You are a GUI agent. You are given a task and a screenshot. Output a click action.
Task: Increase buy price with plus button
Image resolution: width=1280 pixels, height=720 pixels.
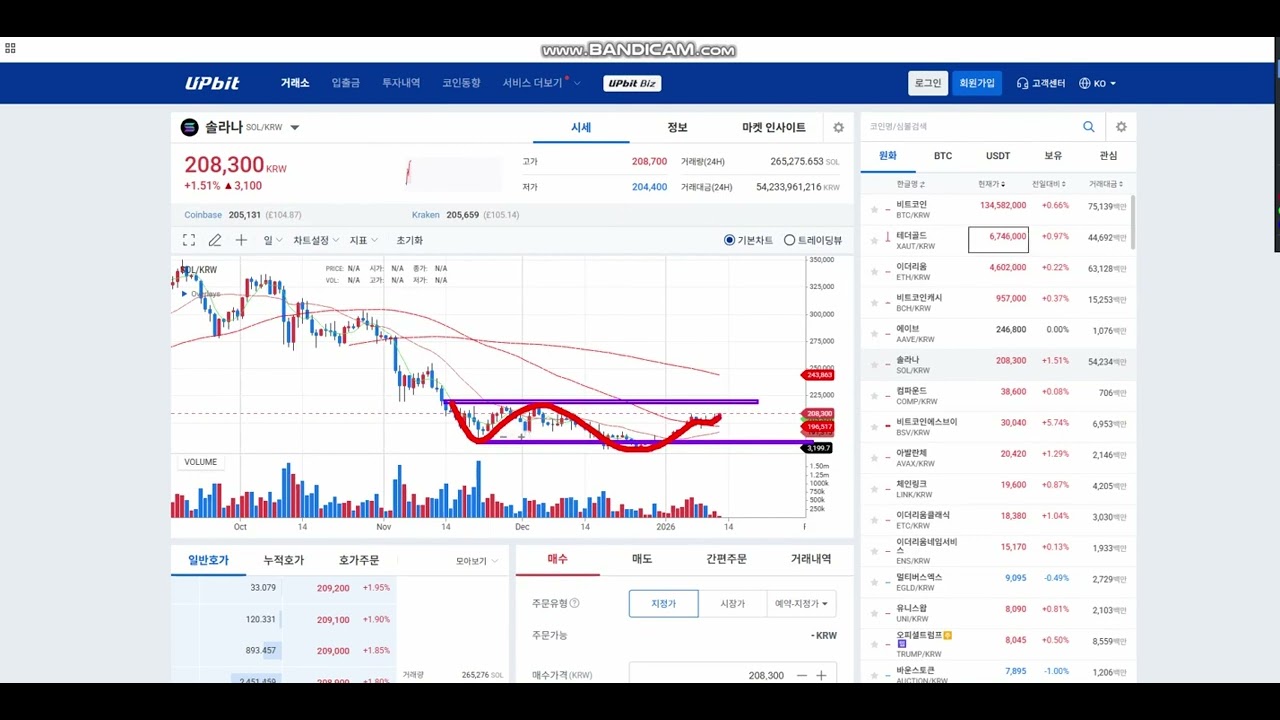[x=821, y=675]
